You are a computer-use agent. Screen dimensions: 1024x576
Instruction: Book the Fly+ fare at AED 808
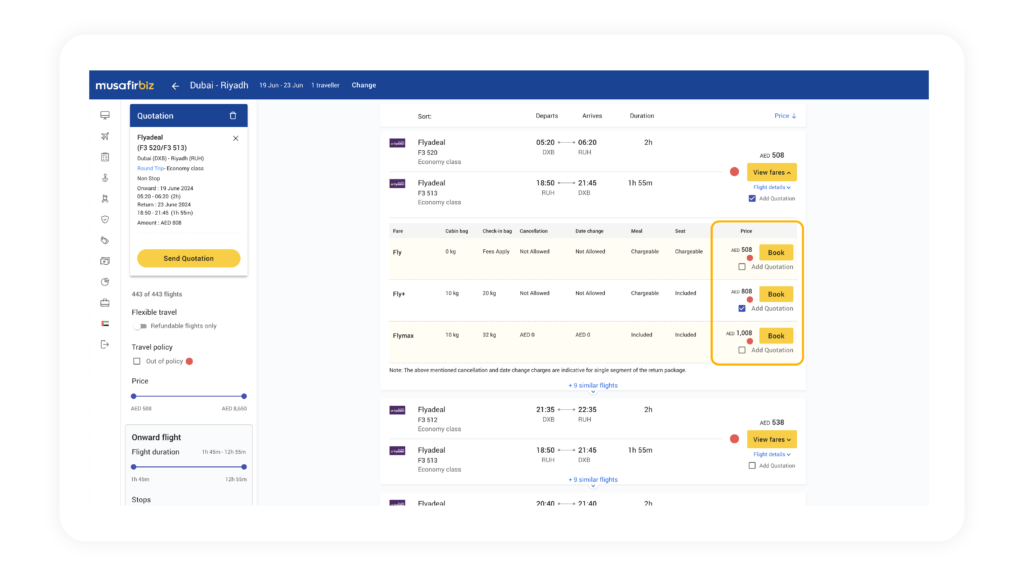click(x=776, y=295)
